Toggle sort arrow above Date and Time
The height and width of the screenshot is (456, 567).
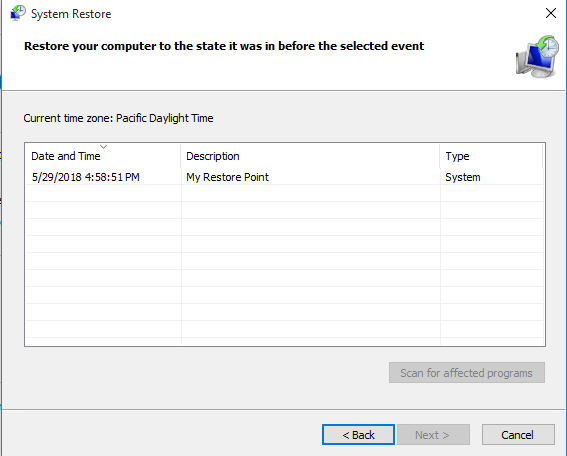(x=103, y=147)
